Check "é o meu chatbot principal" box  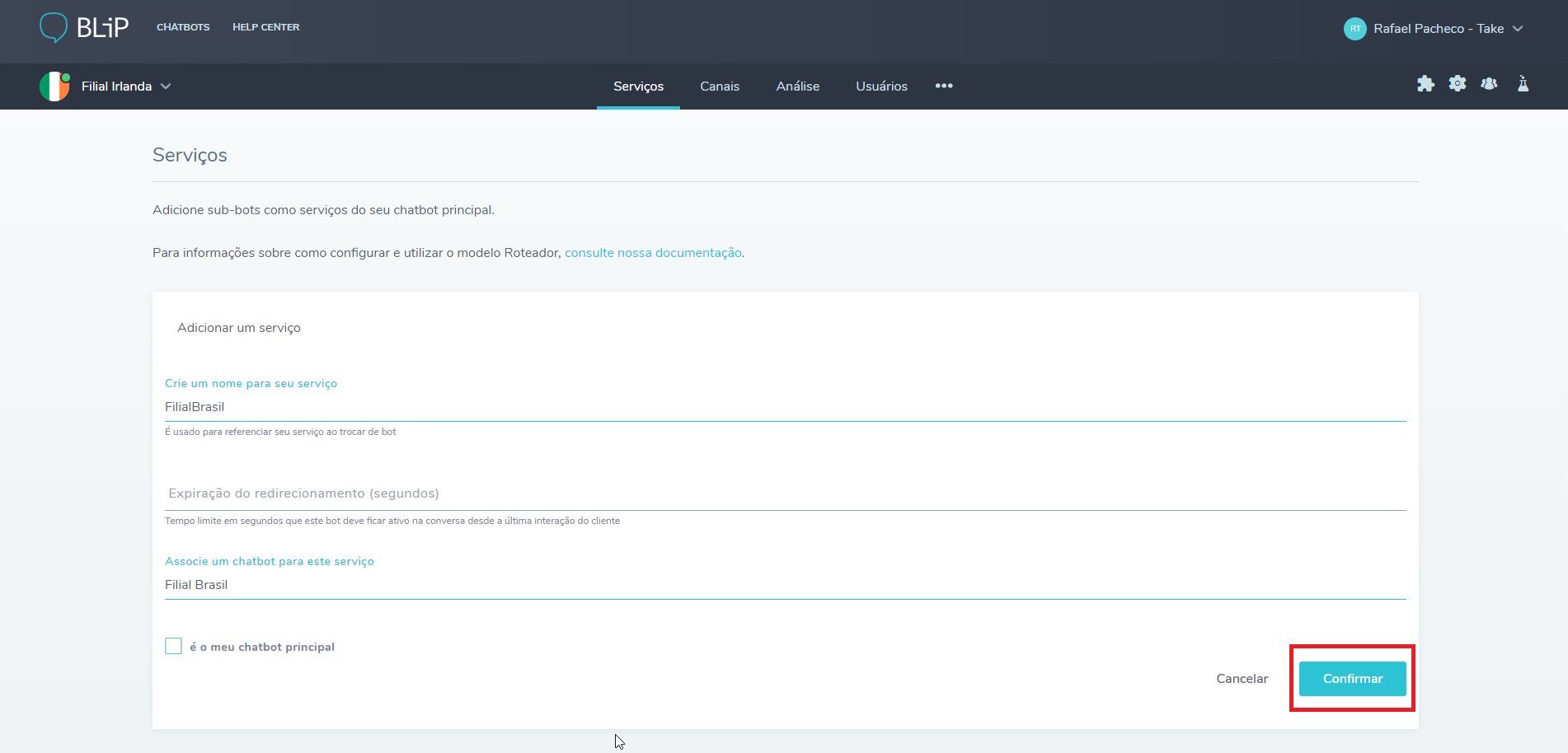[x=173, y=646]
